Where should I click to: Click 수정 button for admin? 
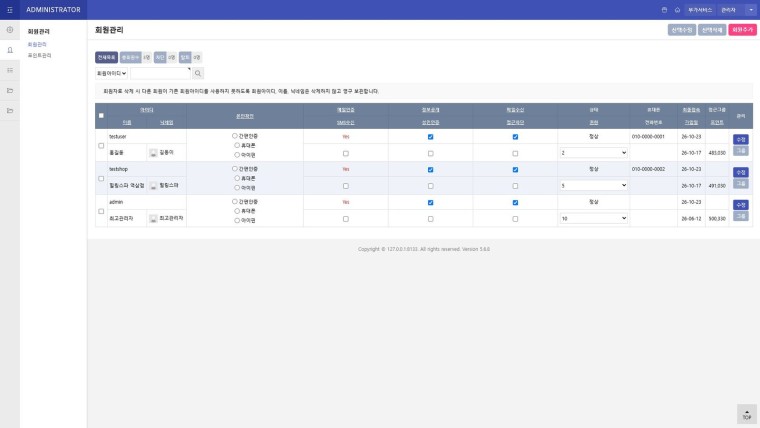pyautogui.click(x=741, y=205)
